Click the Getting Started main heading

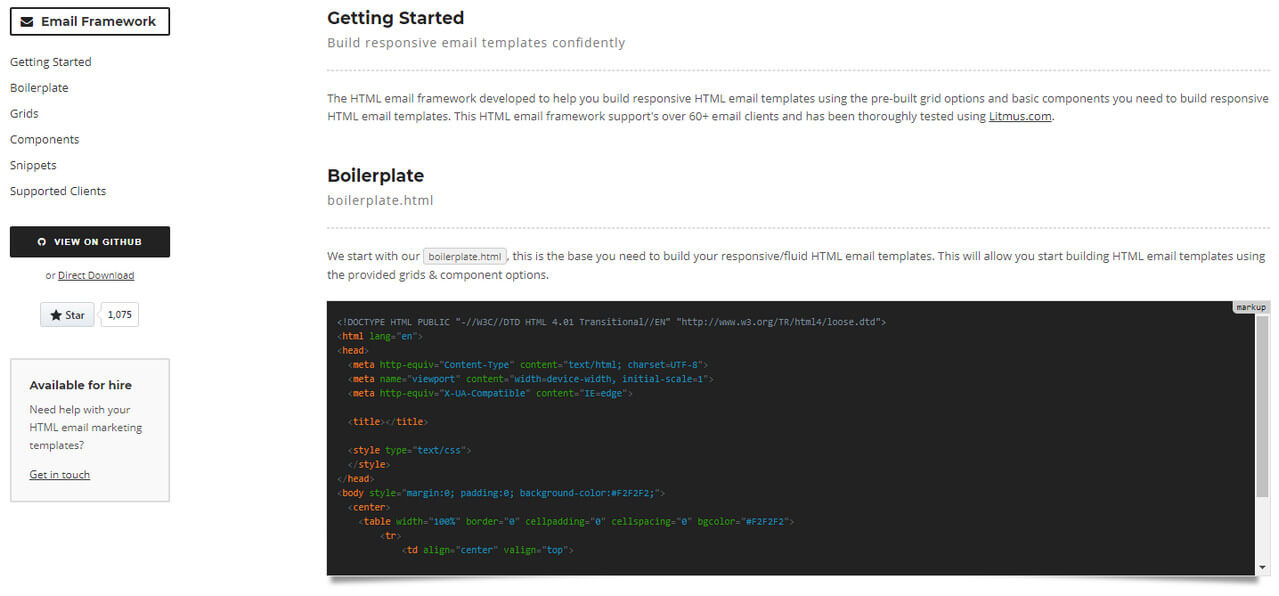[x=396, y=18]
